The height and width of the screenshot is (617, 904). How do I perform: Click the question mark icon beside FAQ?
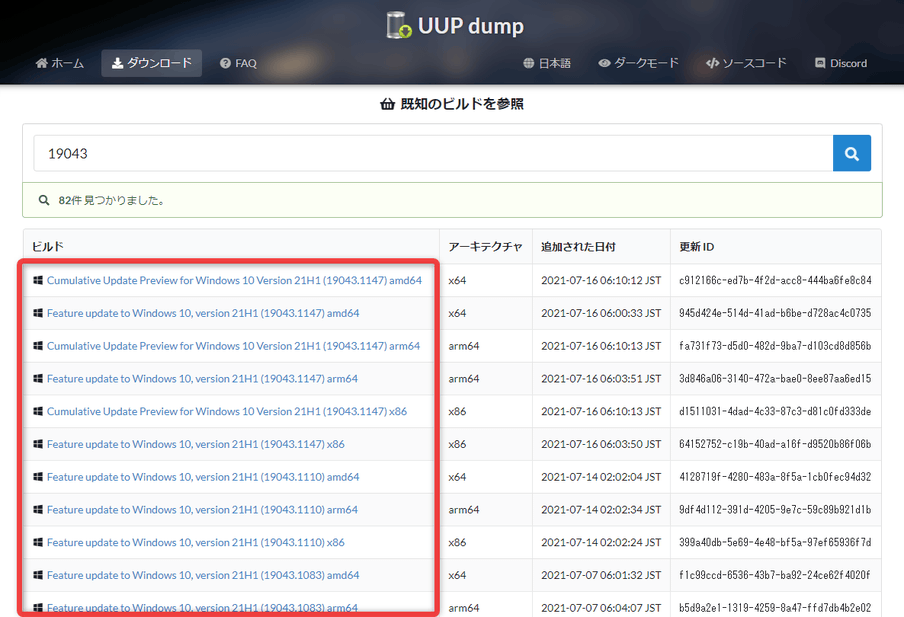(225, 63)
